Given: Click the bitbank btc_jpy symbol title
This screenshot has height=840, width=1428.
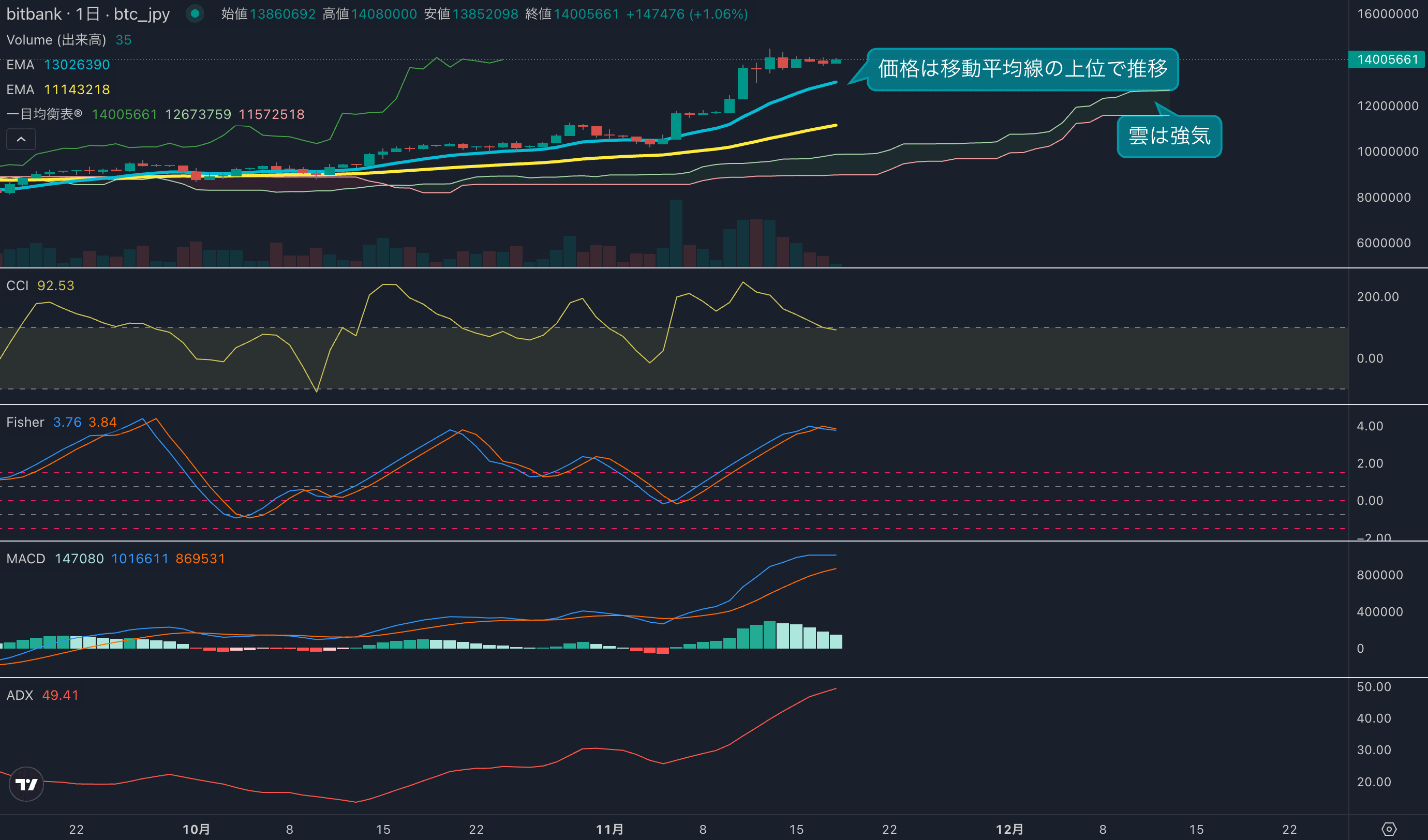Looking at the screenshot, I should [88, 13].
